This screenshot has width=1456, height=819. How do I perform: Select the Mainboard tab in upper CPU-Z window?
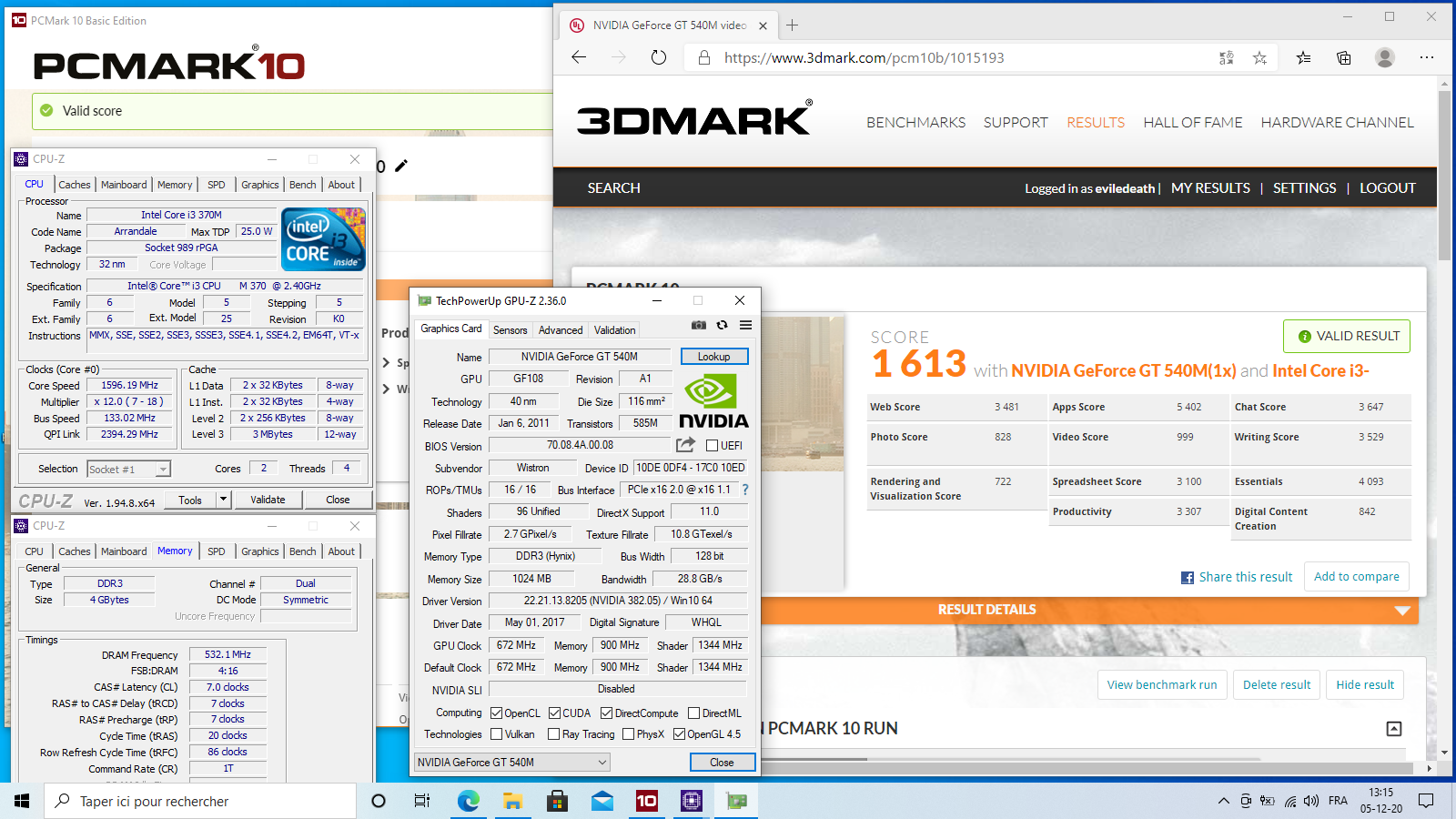124,185
